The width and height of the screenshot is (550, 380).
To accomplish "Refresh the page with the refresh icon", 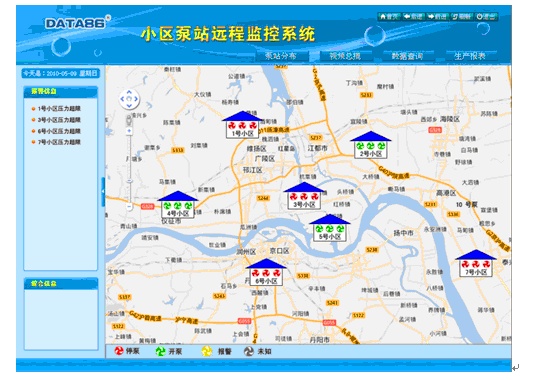I will (462, 16).
